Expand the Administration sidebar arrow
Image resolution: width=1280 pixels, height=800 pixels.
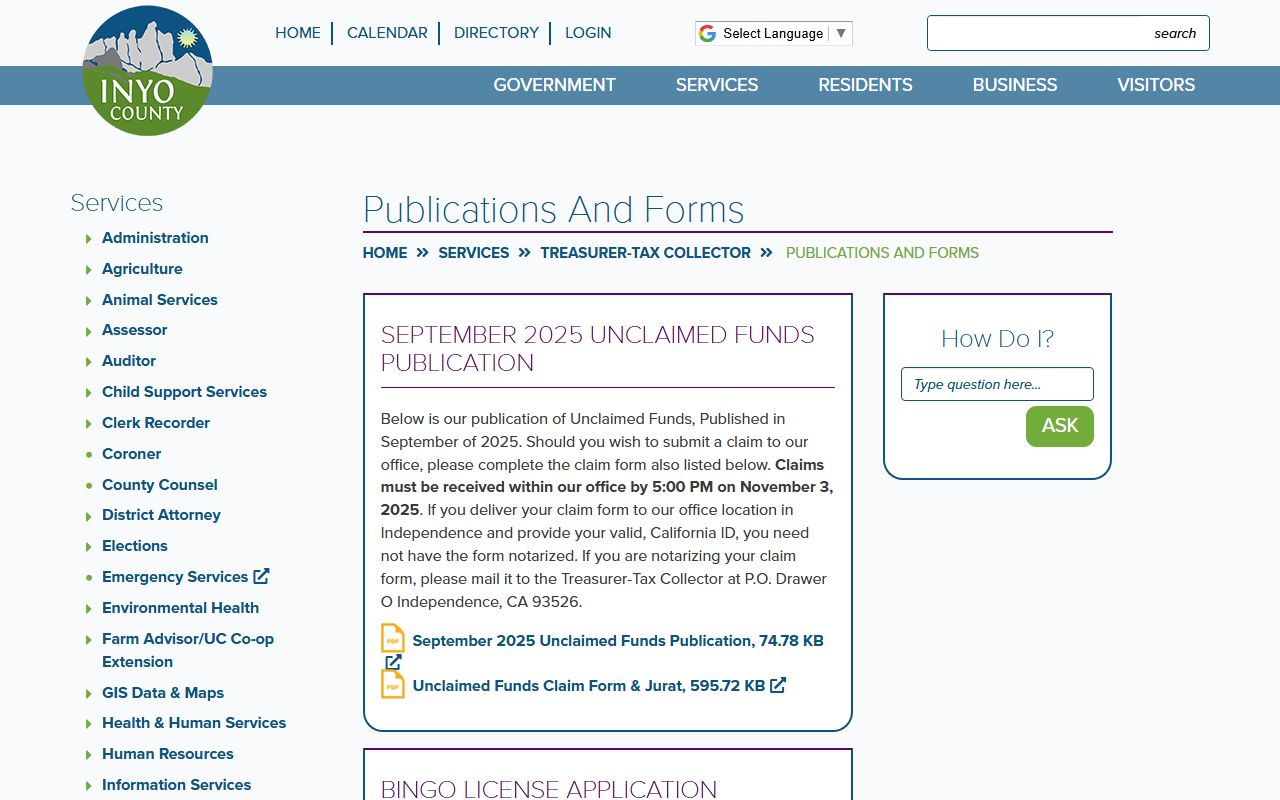click(89, 239)
